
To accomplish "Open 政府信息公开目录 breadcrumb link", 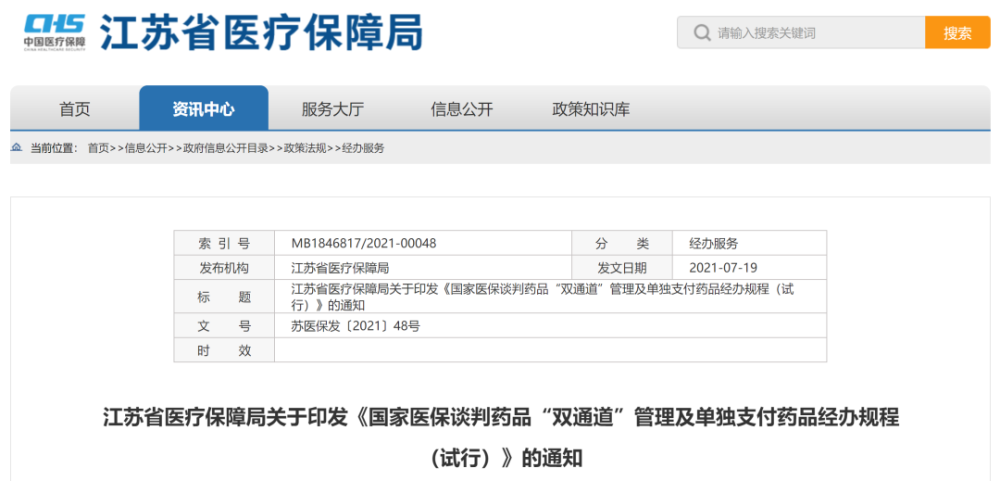I will (x=225, y=148).
